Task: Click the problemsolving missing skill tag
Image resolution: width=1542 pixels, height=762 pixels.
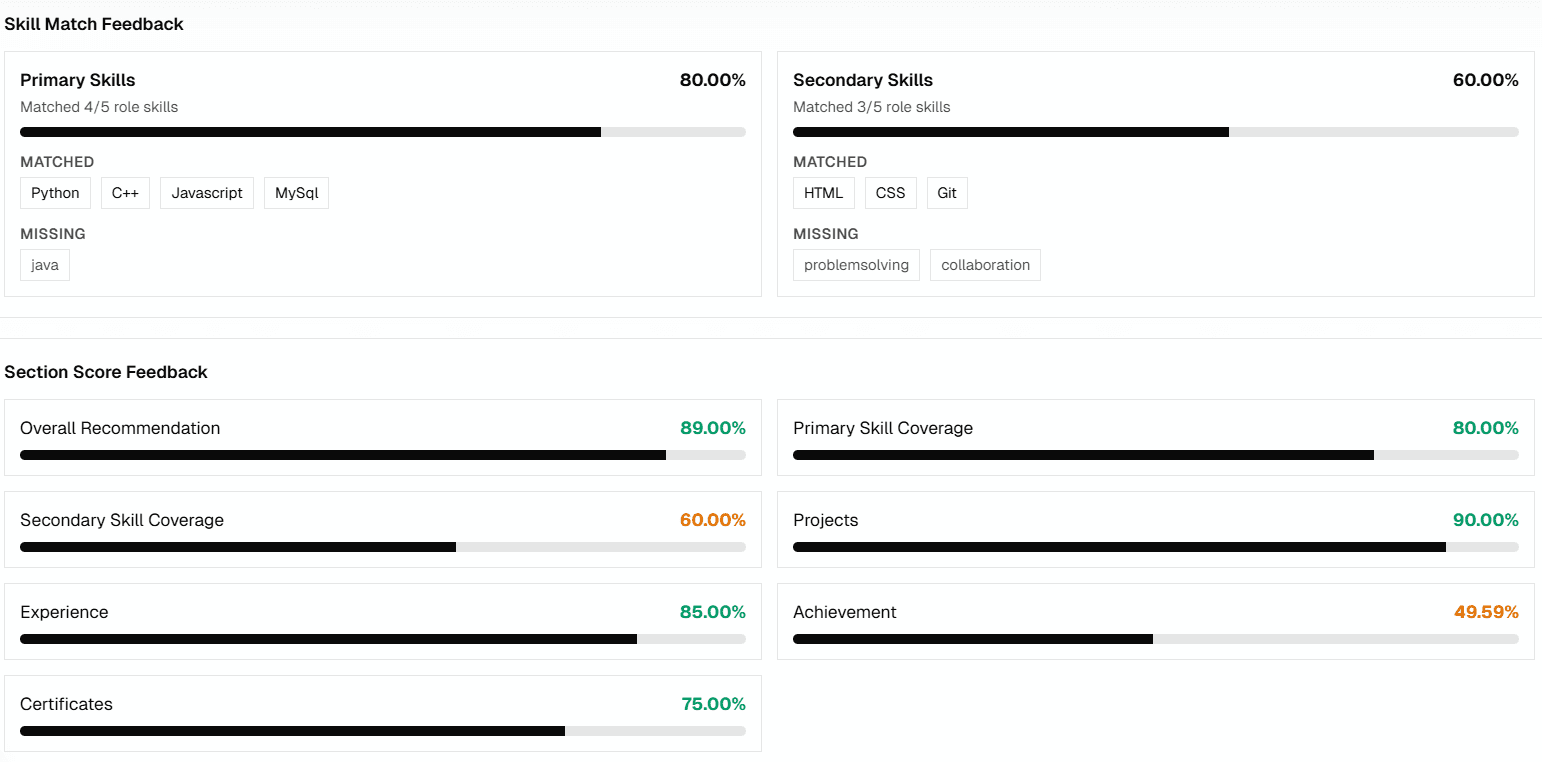Action: pyautogui.click(x=856, y=265)
